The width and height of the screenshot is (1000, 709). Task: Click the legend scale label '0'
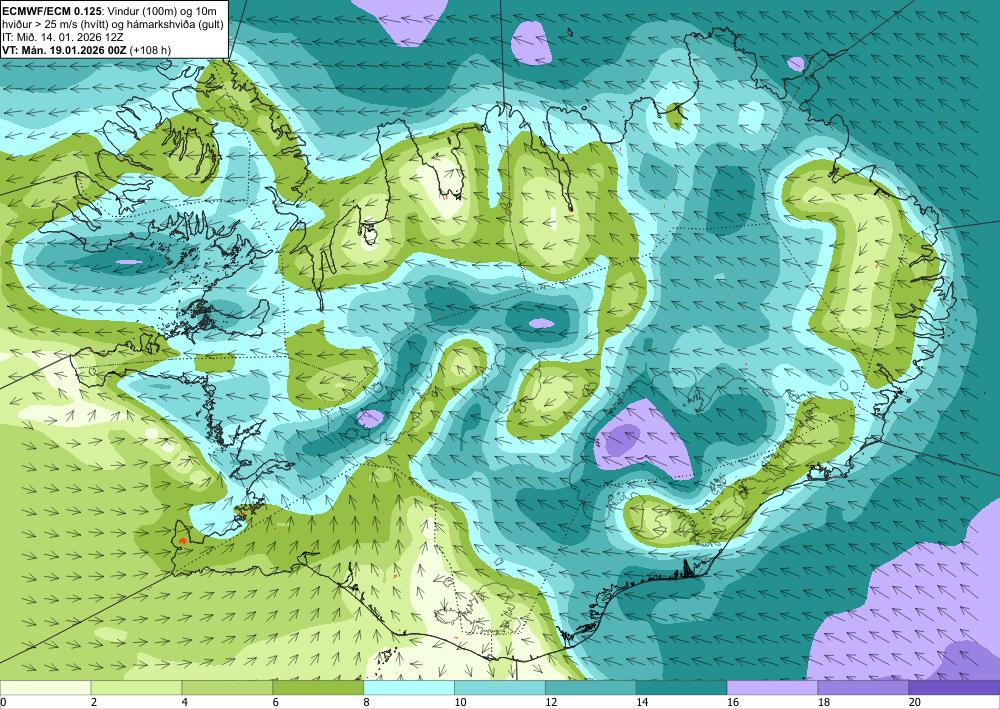[3, 702]
